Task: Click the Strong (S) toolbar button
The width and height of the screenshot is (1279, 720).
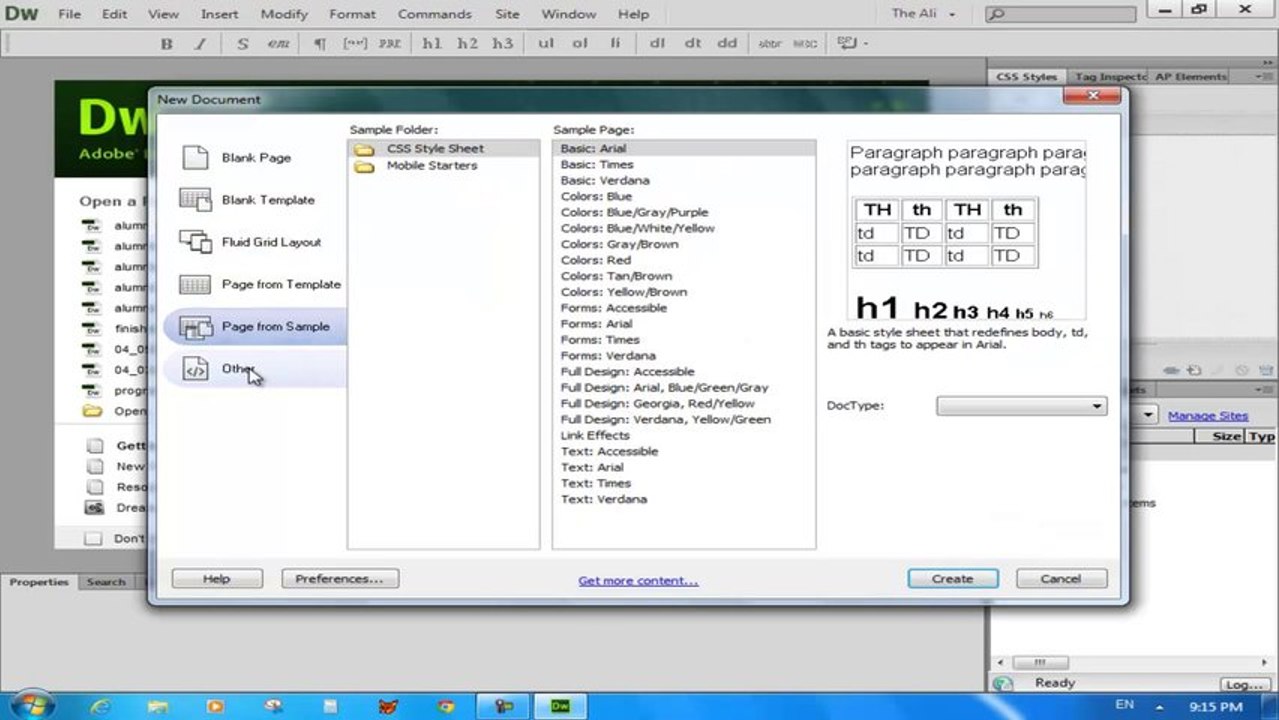Action: pos(243,43)
